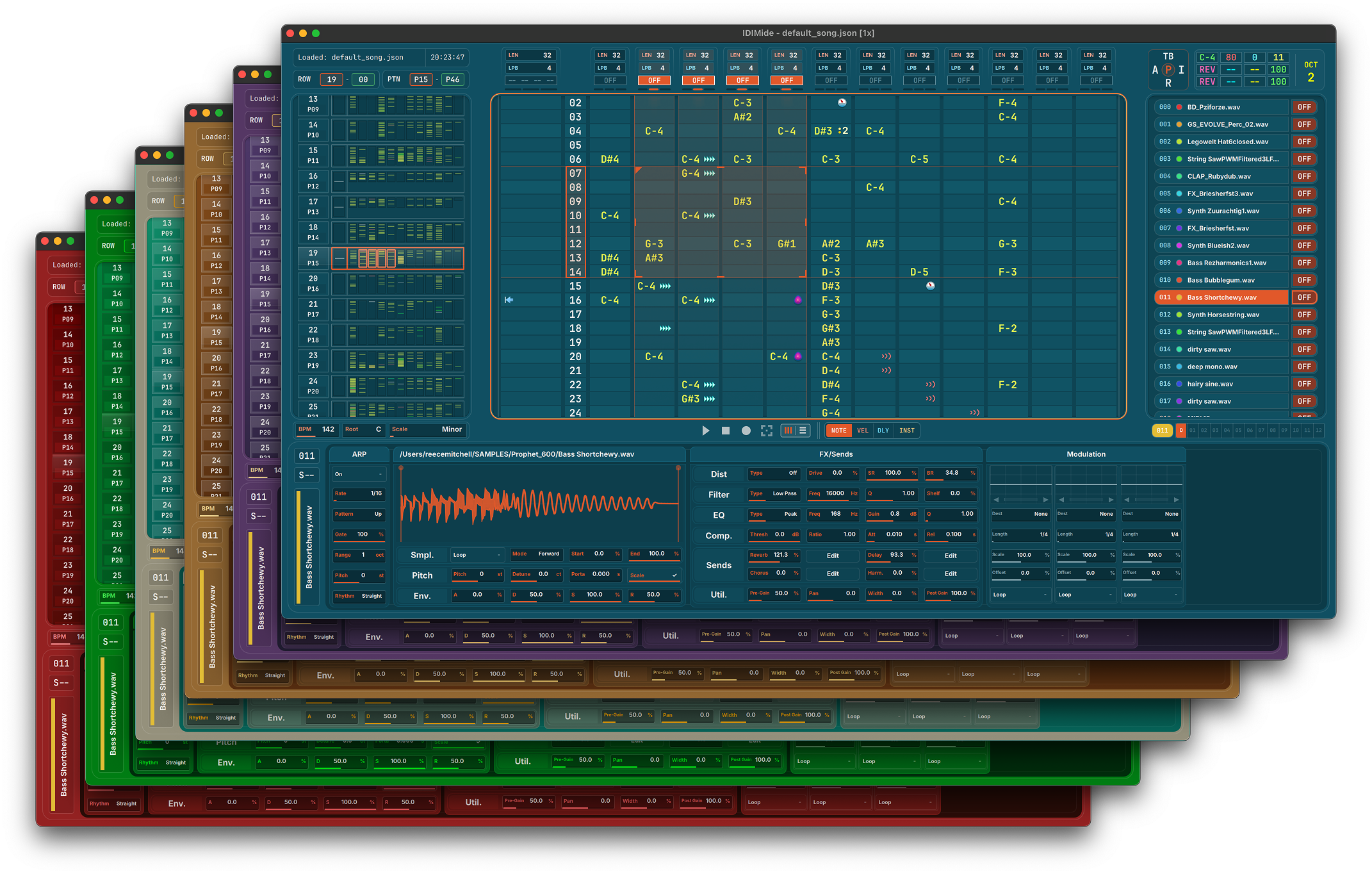This screenshot has height=874, width=1372.
Task: Arm recording with the round record icon
Action: [746, 431]
